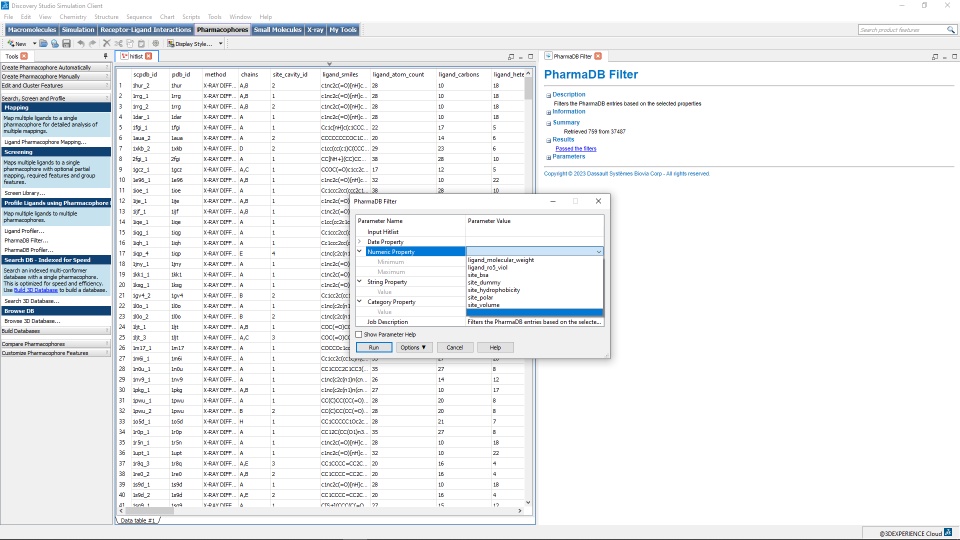
Task: Pick site_hydrophobicity option
Action: click(x=493, y=290)
